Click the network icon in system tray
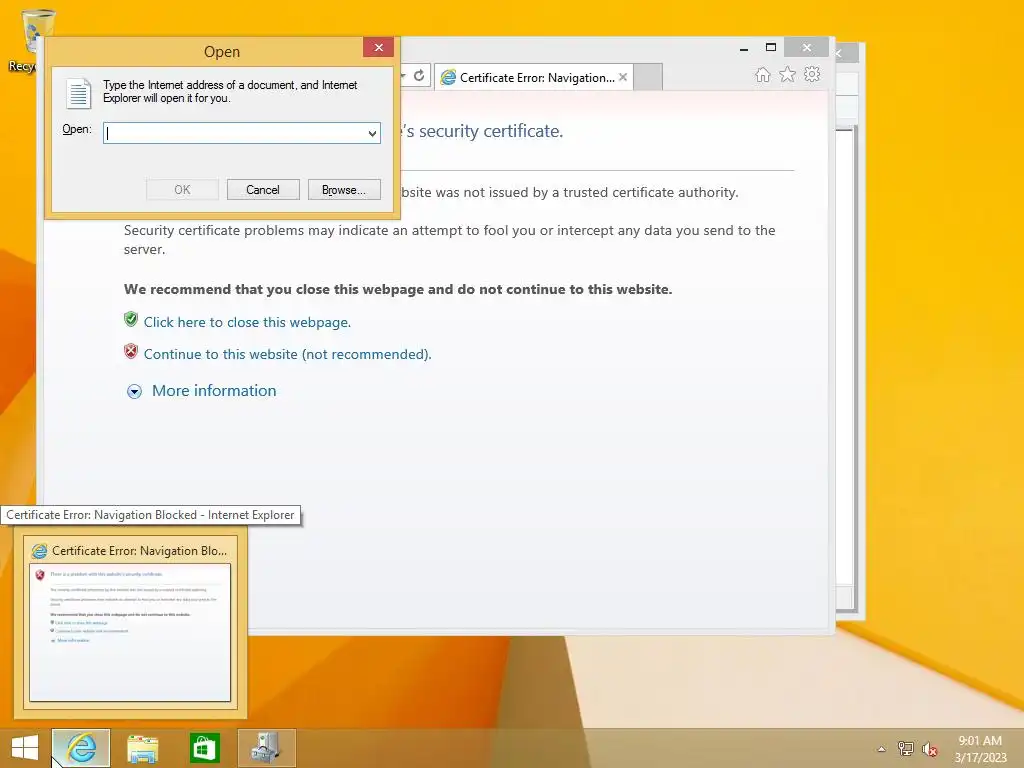This screenshot has height=768, width=1024. pyautogui.click(x=905, y=748)
